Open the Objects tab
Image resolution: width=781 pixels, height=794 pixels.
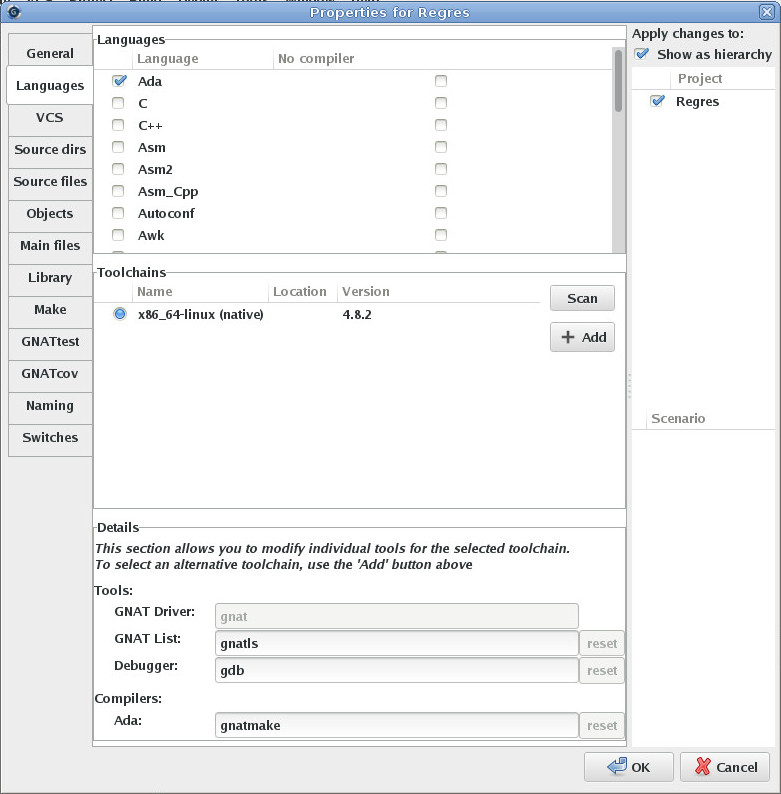click(x=50, y=213)
